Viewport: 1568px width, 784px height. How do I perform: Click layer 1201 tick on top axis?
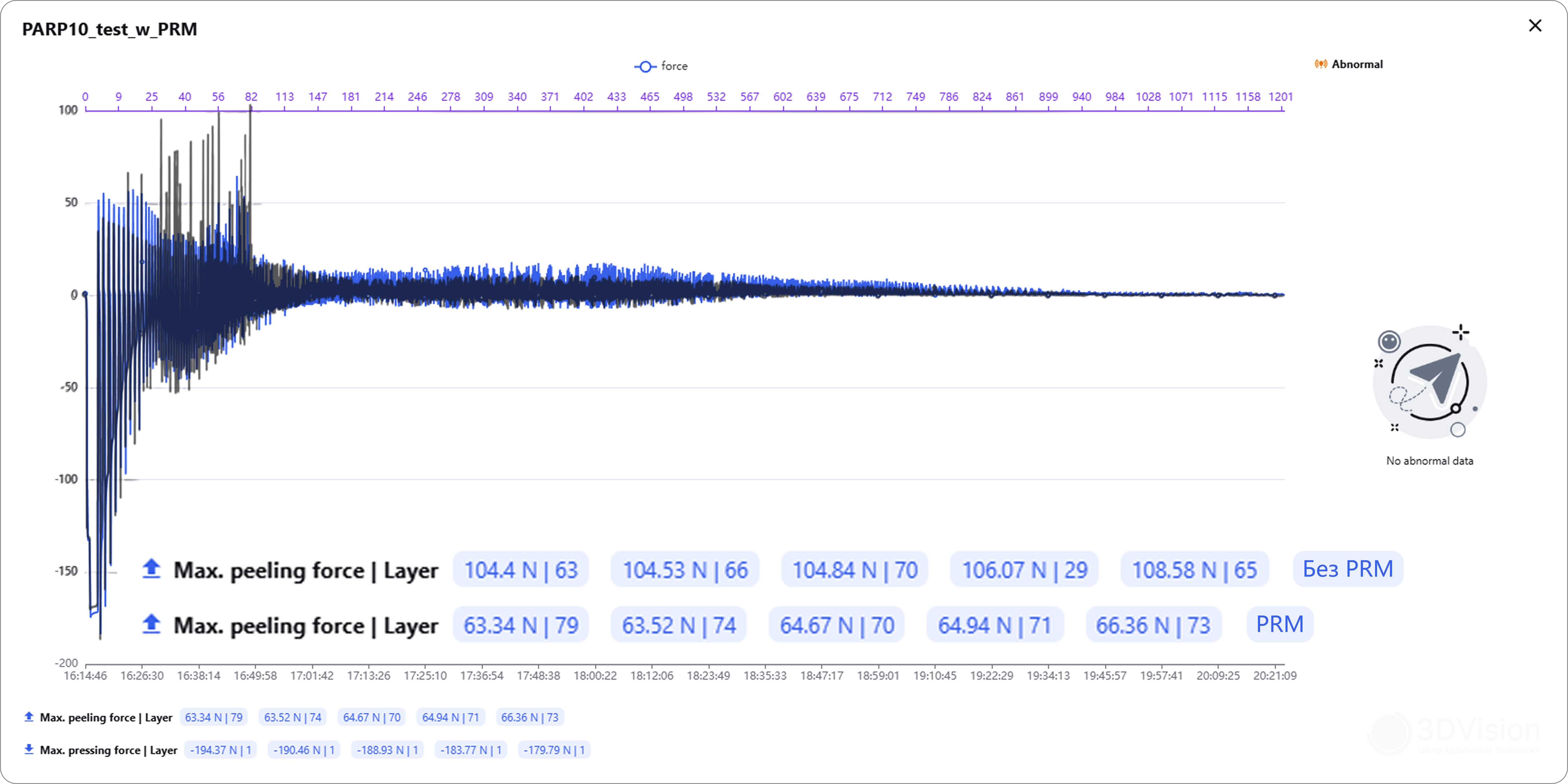point(1280,97)
